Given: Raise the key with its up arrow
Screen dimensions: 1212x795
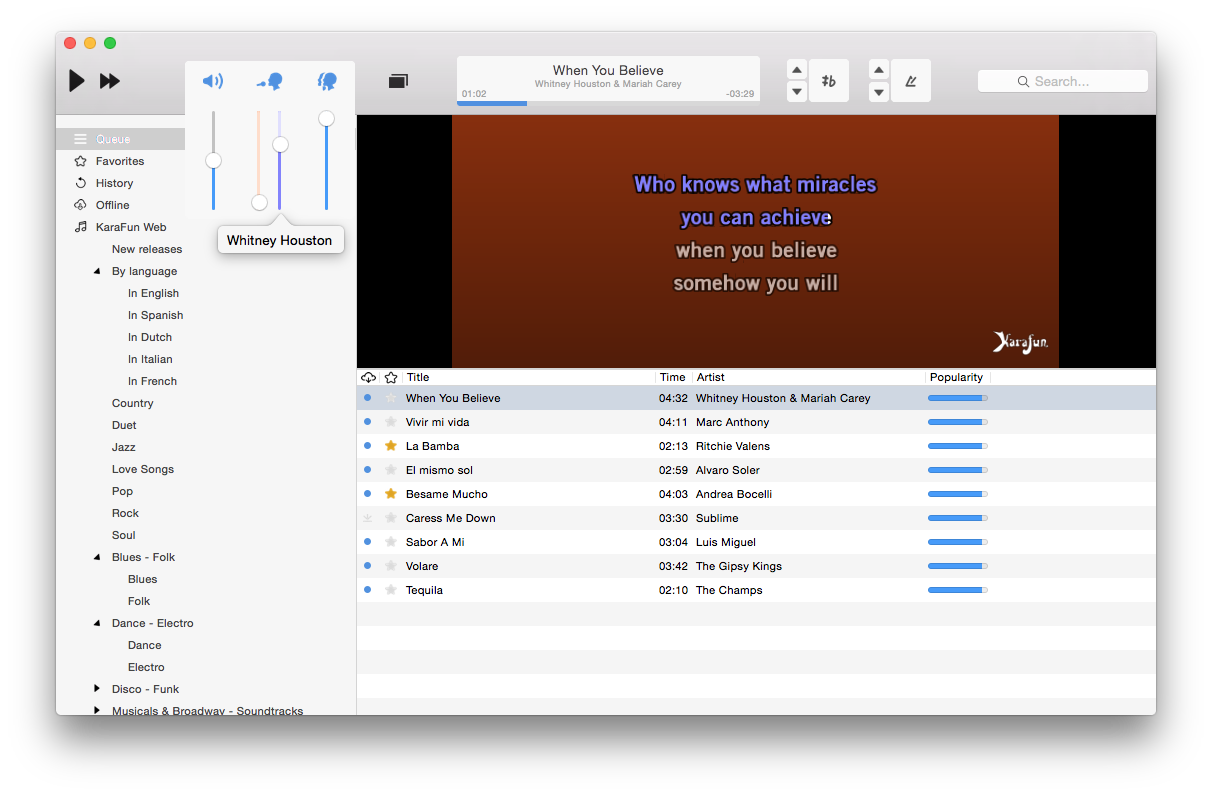Looking at the screenshot, I should [797, 70].
